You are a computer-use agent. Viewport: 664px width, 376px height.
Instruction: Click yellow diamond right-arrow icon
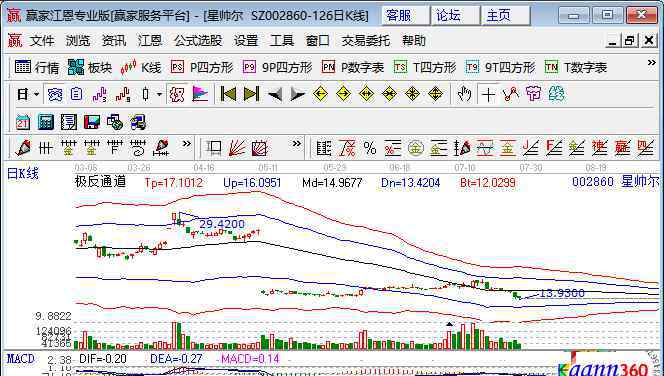coord(343,94)
